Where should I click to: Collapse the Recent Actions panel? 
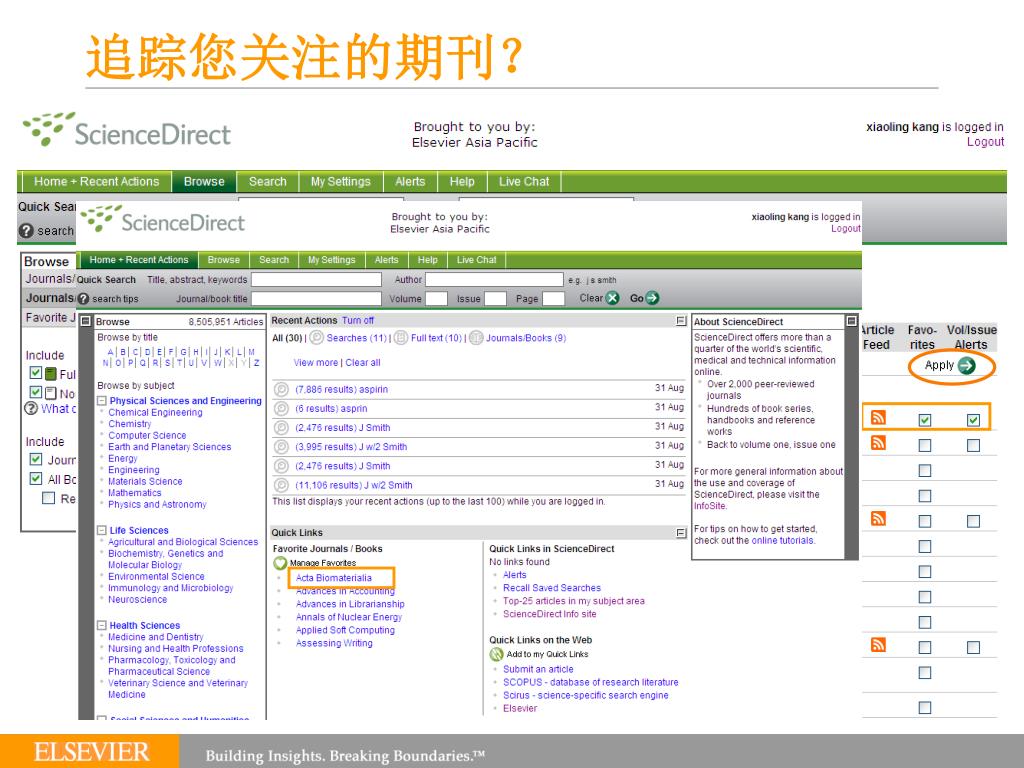coord(680,321)
